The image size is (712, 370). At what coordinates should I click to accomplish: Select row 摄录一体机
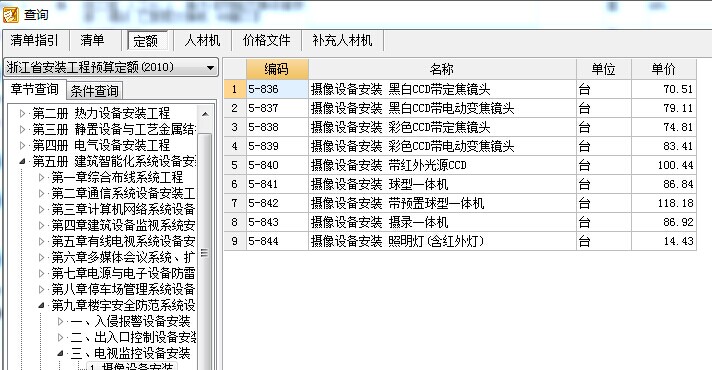tap(460, 222)
